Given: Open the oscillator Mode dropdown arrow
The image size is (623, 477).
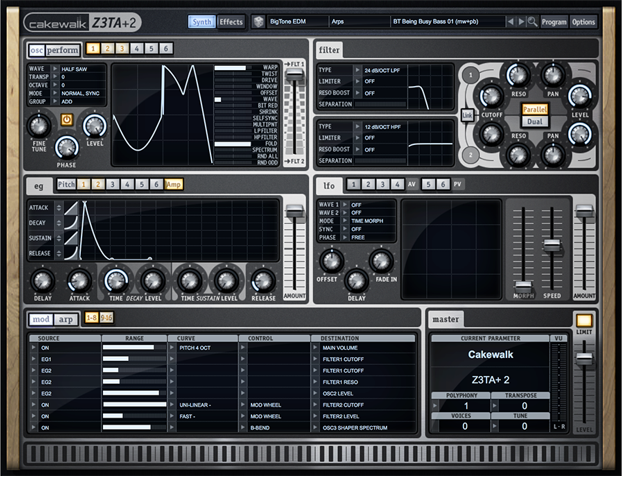Looking at the screenshot, I should click(x=55, y=93).
